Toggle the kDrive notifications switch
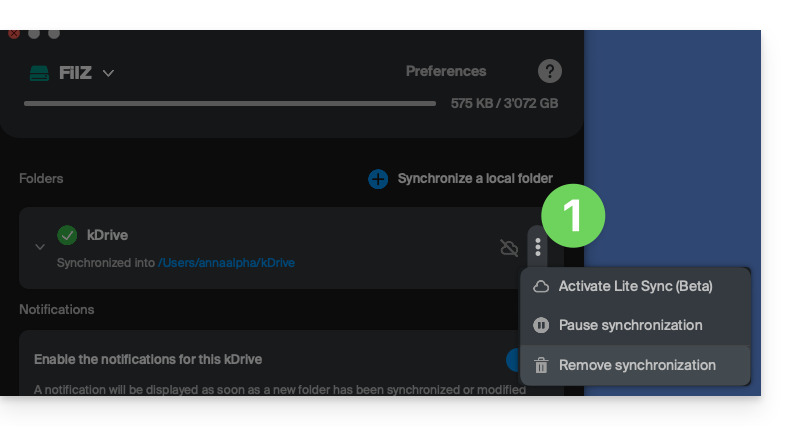This screenshot has height=426, width=791. 516,360
